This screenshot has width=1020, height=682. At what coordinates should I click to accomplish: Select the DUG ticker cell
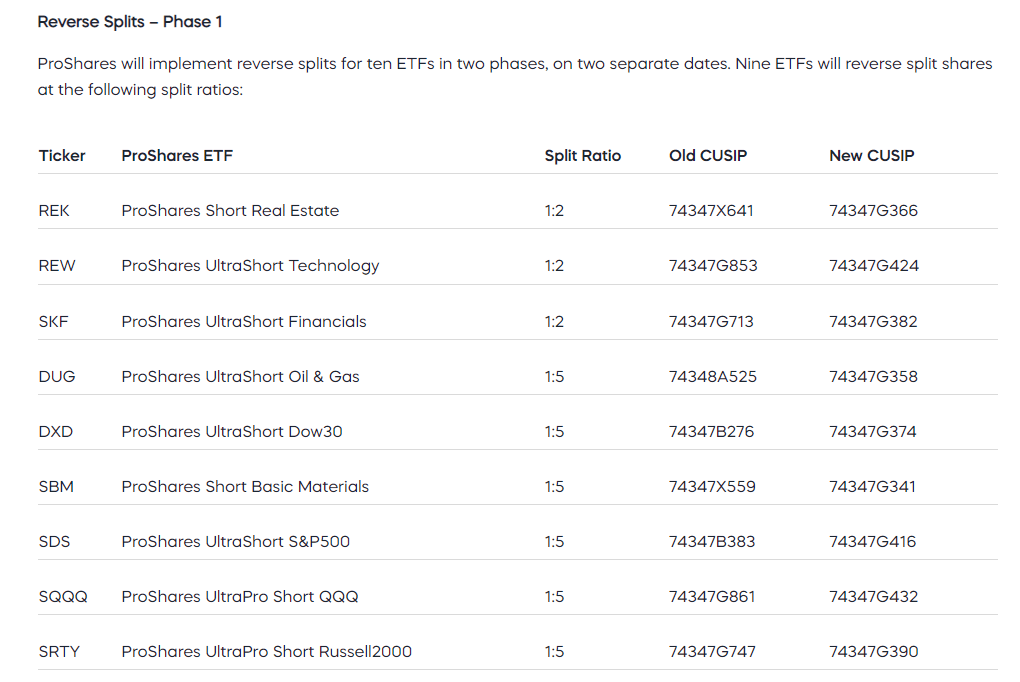click(x=57, y=377)
